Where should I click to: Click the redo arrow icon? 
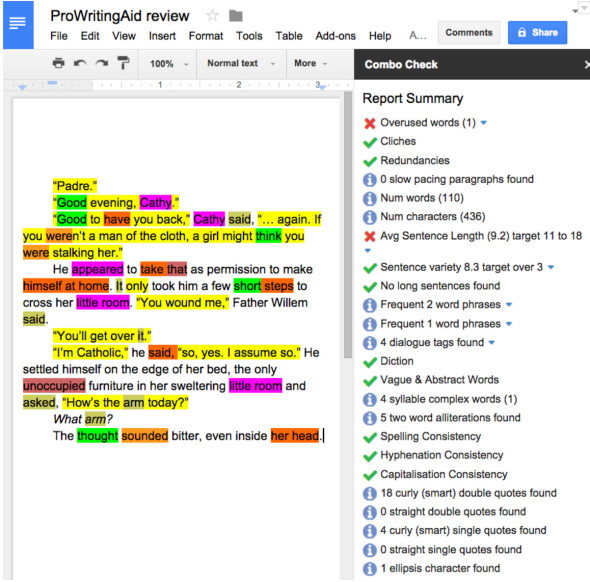[x=102, y=63]
